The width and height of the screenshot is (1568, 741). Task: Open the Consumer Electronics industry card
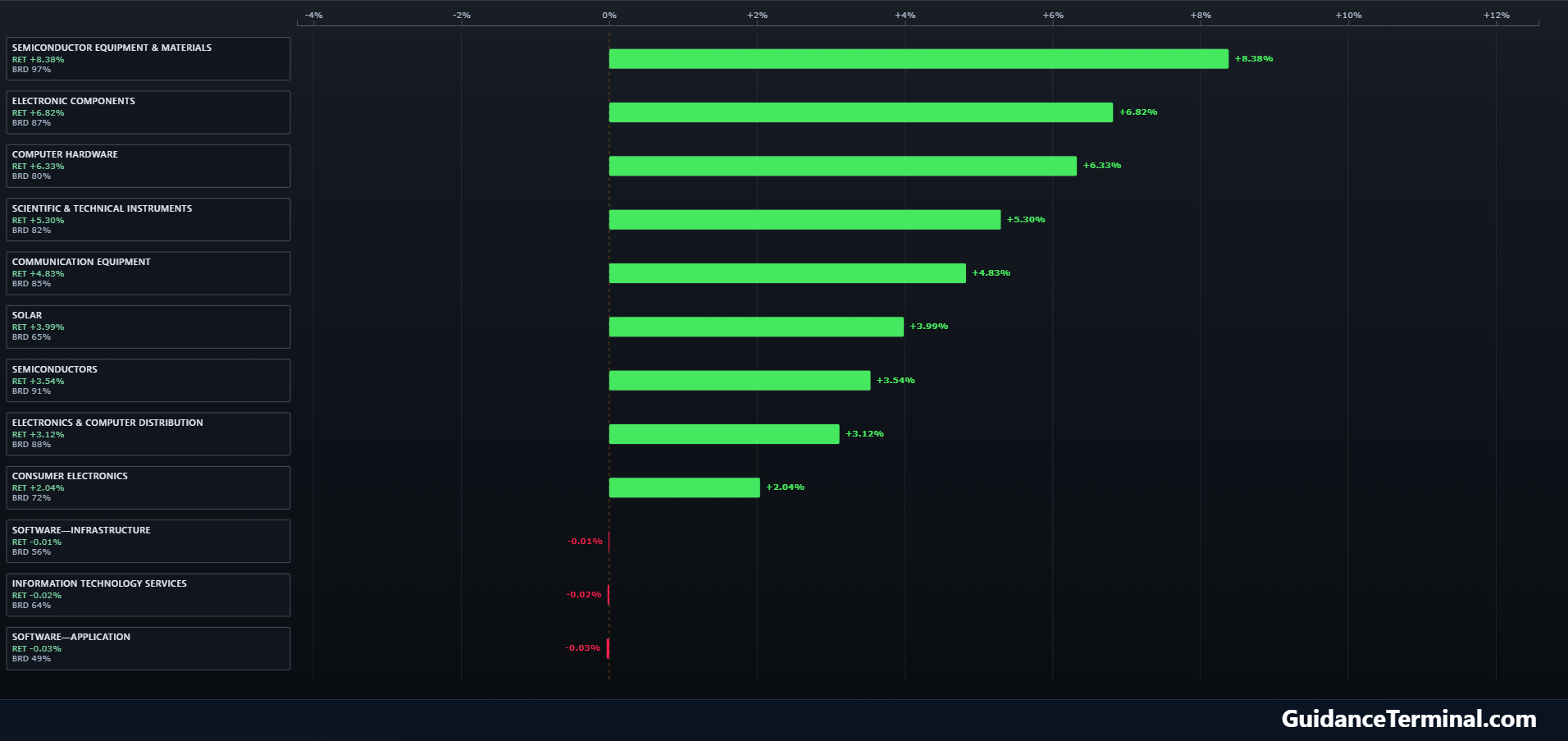click(148, 487)
